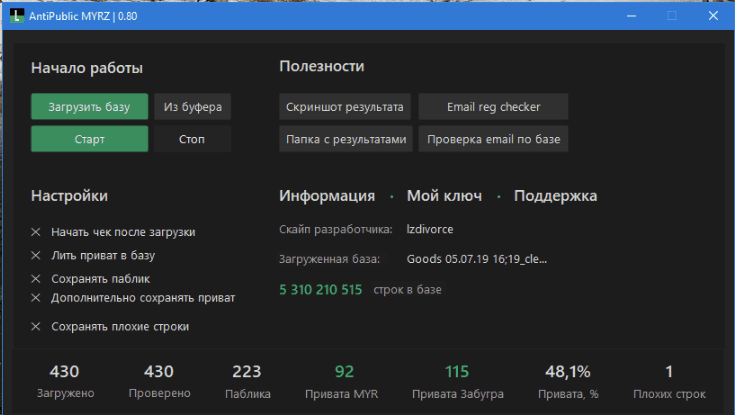Click Проверка email по базе button
The height and width of the screenshot is (415, 735).
coord(493,139)
